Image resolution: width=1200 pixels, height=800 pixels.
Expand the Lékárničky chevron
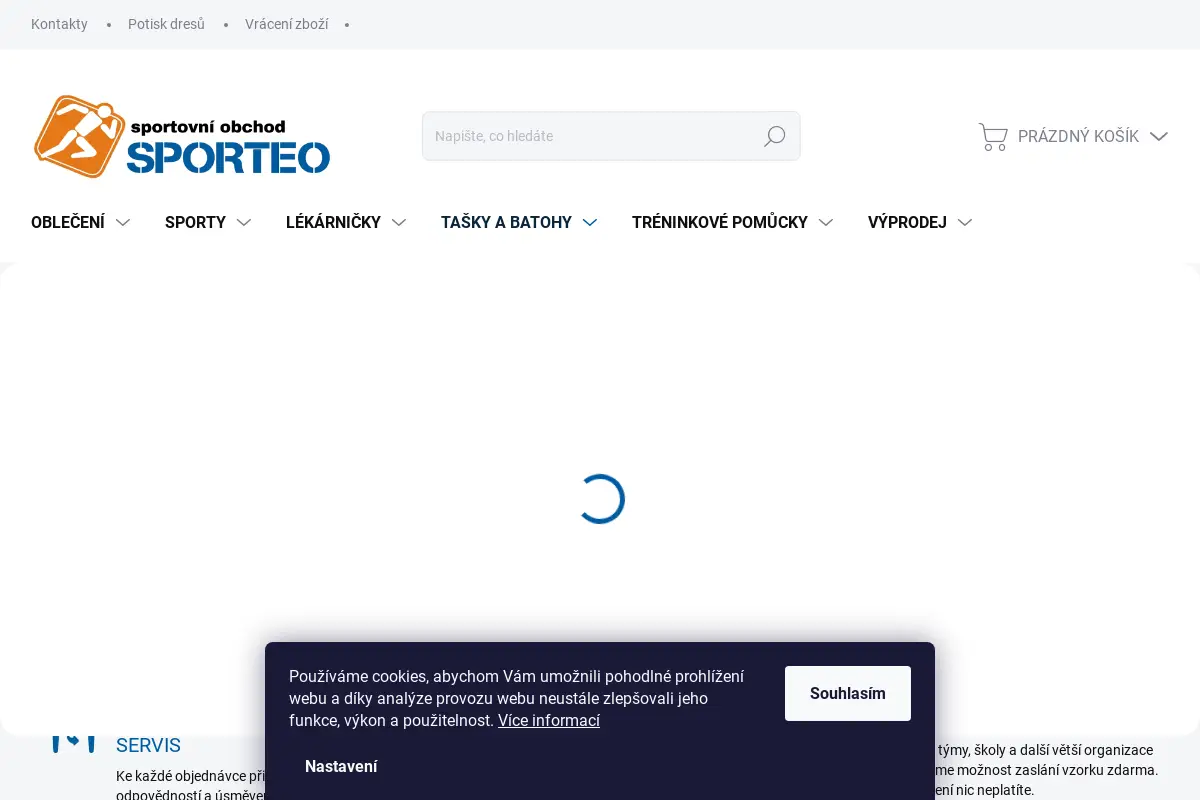[x=399, y=222]
